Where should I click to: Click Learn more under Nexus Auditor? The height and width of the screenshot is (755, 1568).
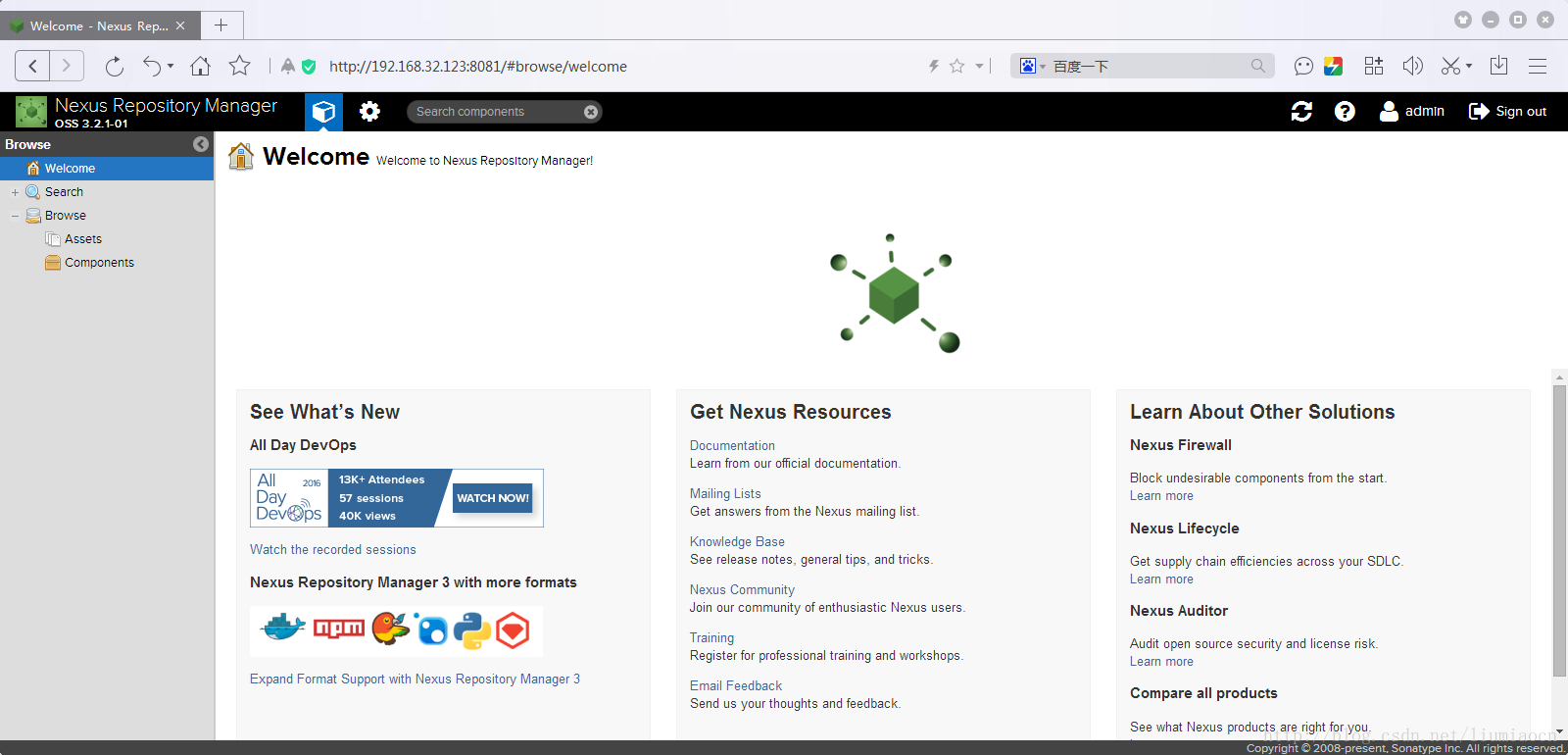[1161, 662]
